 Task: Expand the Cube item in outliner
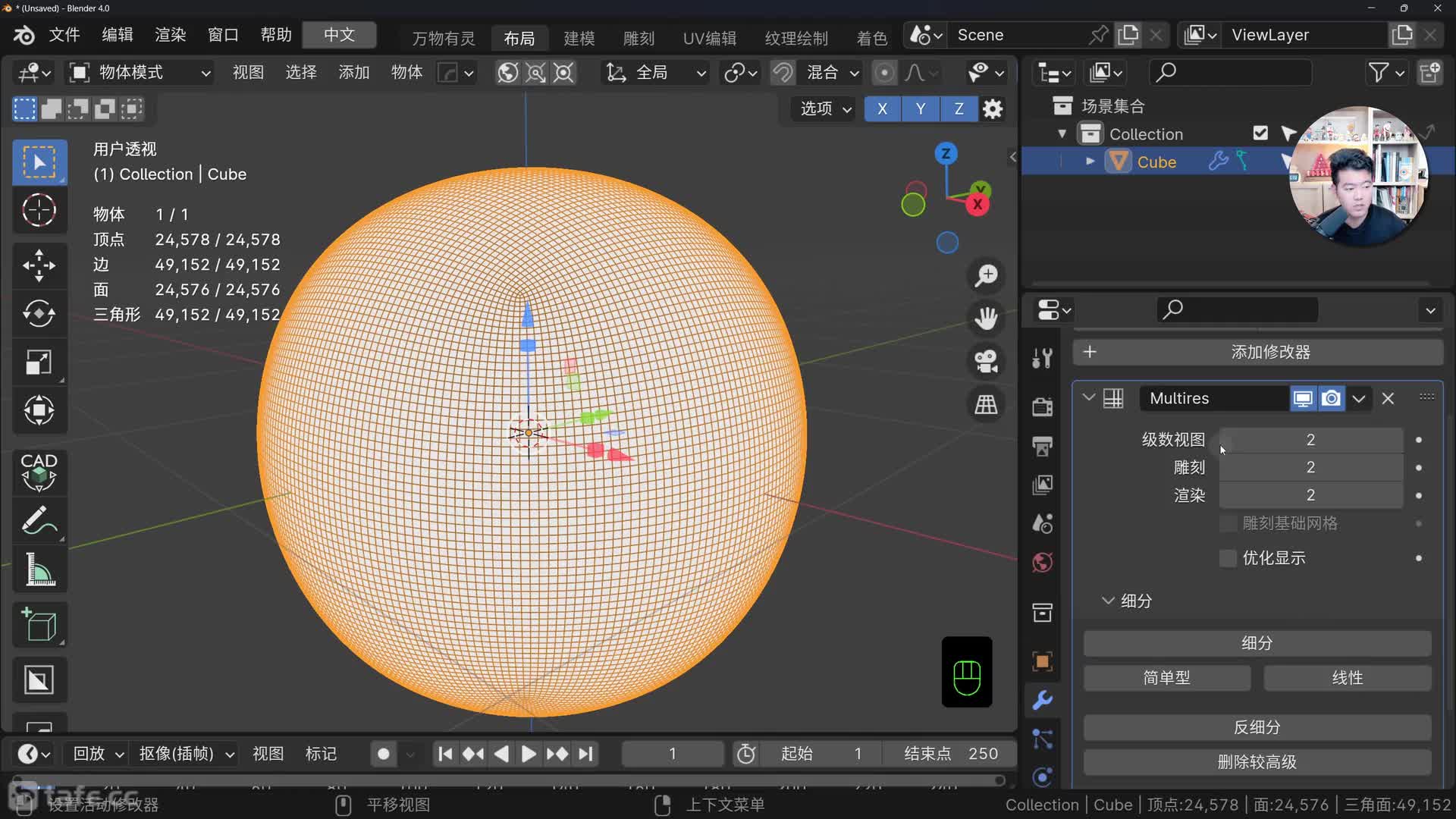point(1090,162)
